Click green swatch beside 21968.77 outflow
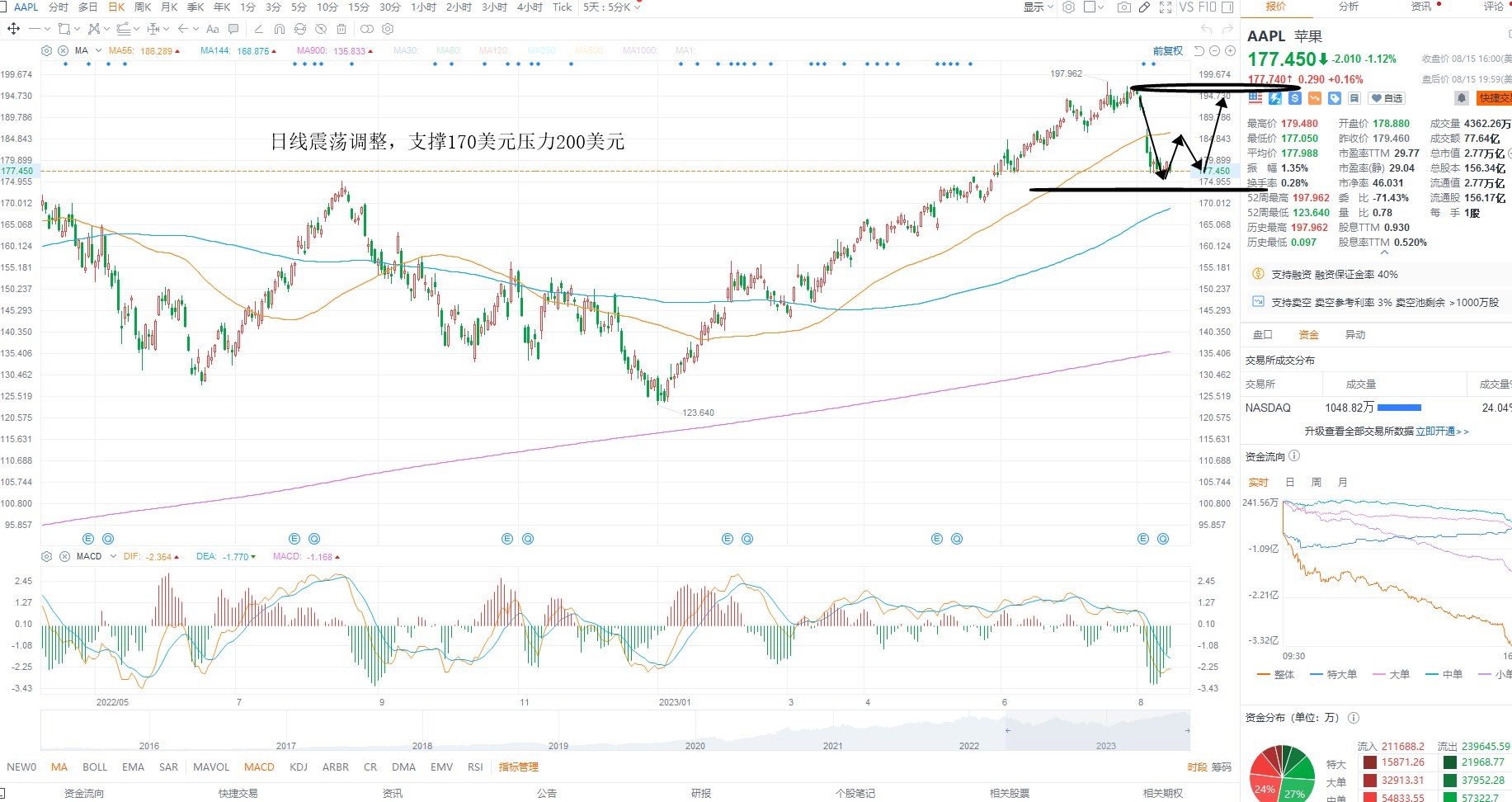Viewport: 1512px width, 802px height. [x=1449, y=762]
